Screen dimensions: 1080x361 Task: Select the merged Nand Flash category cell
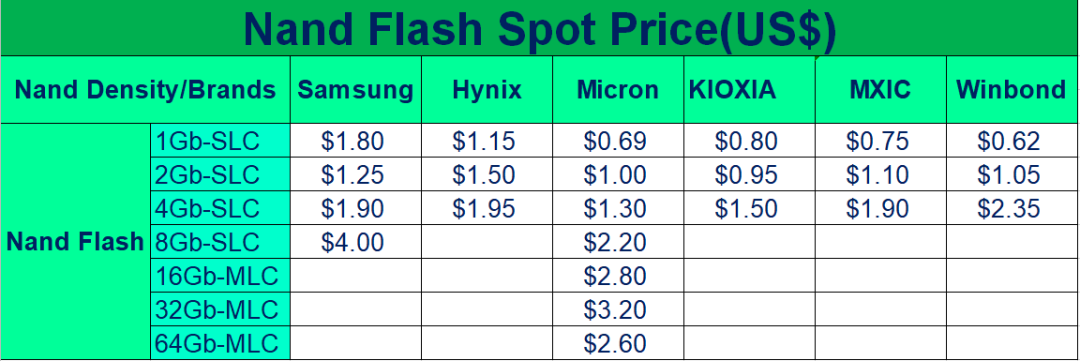[76, 242]
